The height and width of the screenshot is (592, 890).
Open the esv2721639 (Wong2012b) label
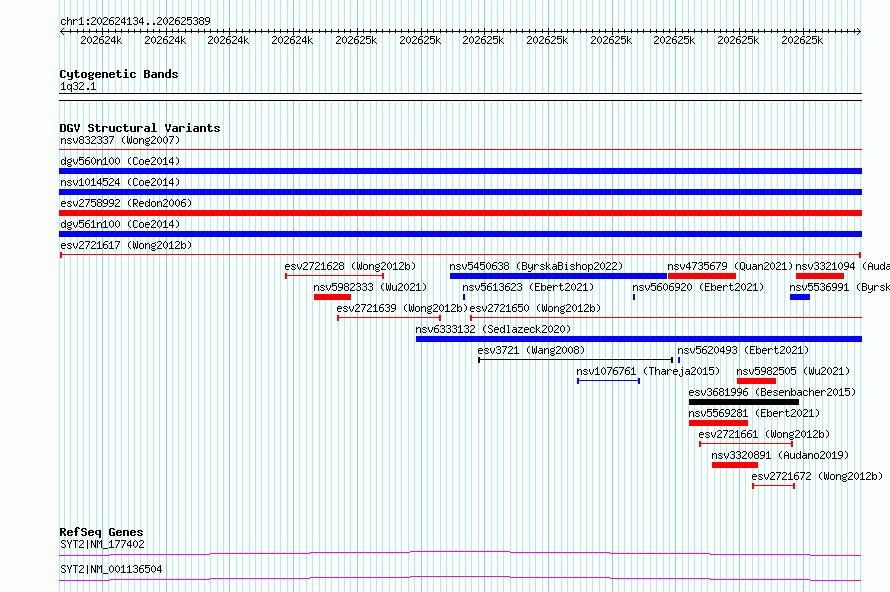(402, 308)
